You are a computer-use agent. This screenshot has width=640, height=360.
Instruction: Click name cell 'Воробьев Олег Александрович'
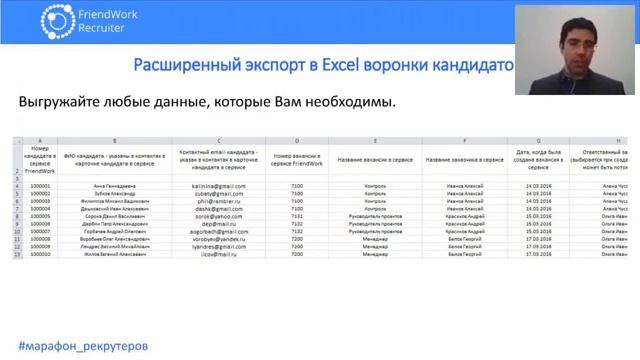[115, 239]
